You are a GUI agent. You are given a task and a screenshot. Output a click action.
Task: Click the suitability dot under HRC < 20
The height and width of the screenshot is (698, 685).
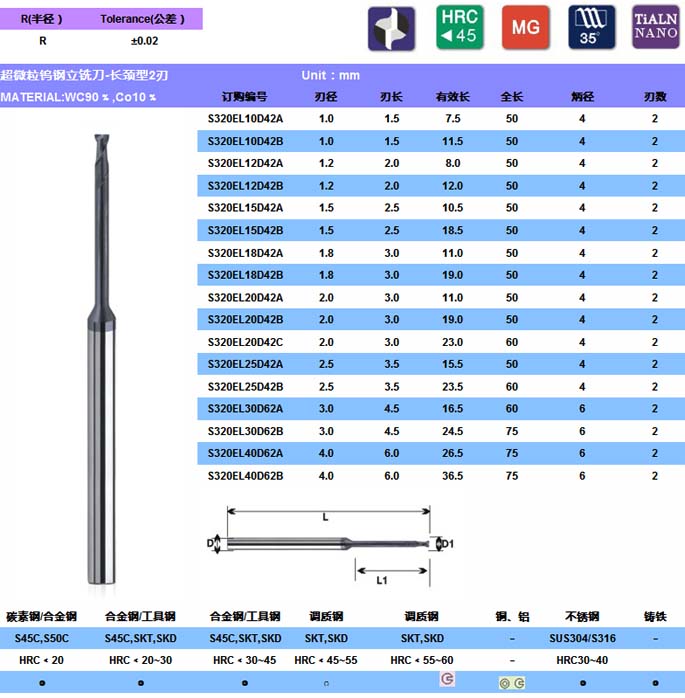pyautogui.click(x=42, y=682)
